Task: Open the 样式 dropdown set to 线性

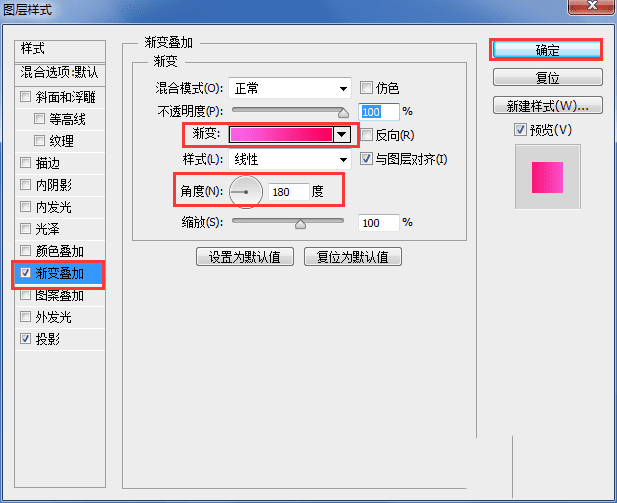Action: pyautogui.click(x=290, y=159)
